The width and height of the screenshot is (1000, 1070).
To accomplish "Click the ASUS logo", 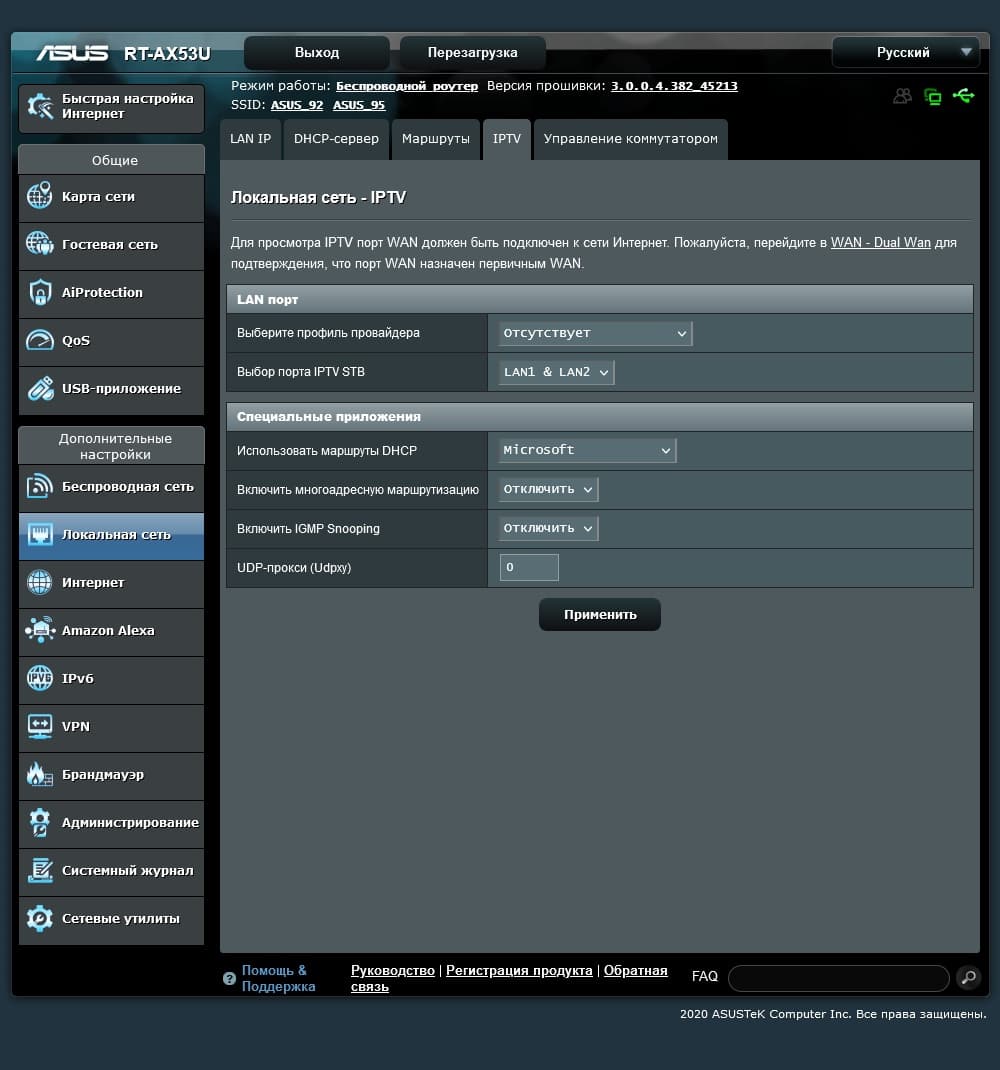I will (x=72, y=53).
